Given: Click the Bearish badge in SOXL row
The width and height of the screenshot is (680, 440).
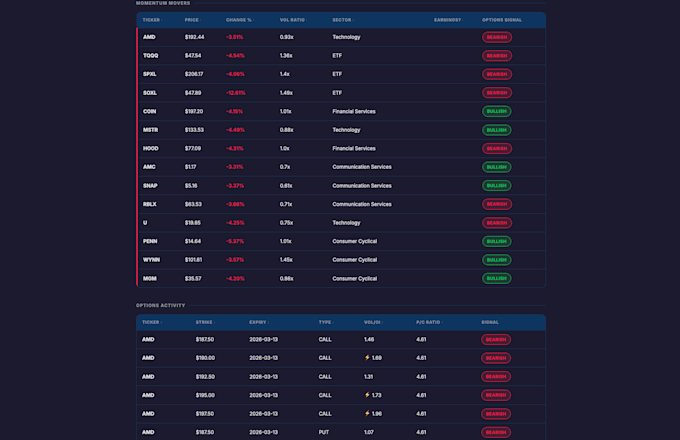Looking at the screenshot, I should coord(497,93).
